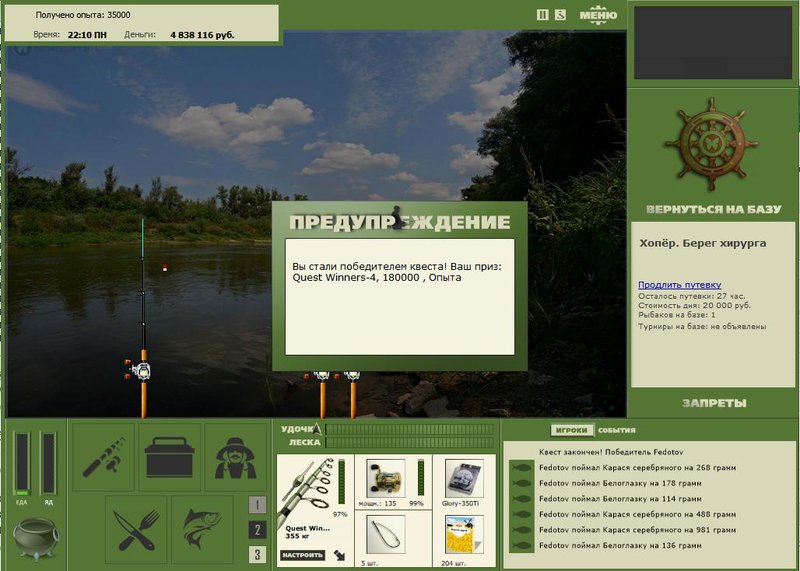The width and height of the screenshot is (800, 571).
Task: Click the cooking pot icon
Action: click(36, 538)
